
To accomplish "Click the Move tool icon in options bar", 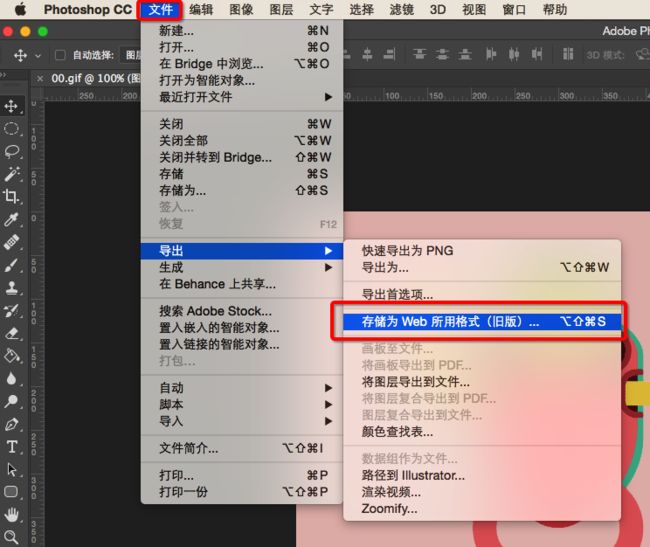I will 20,55.
